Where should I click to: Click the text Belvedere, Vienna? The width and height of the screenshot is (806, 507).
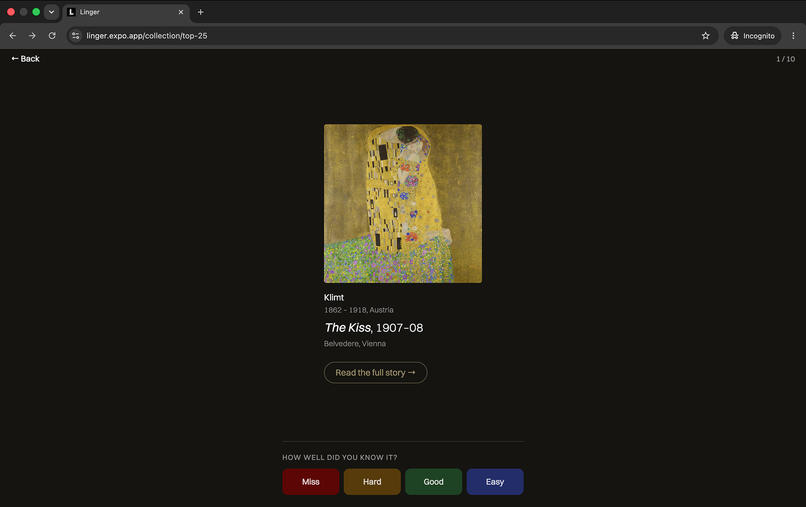[x=355, y=343]
